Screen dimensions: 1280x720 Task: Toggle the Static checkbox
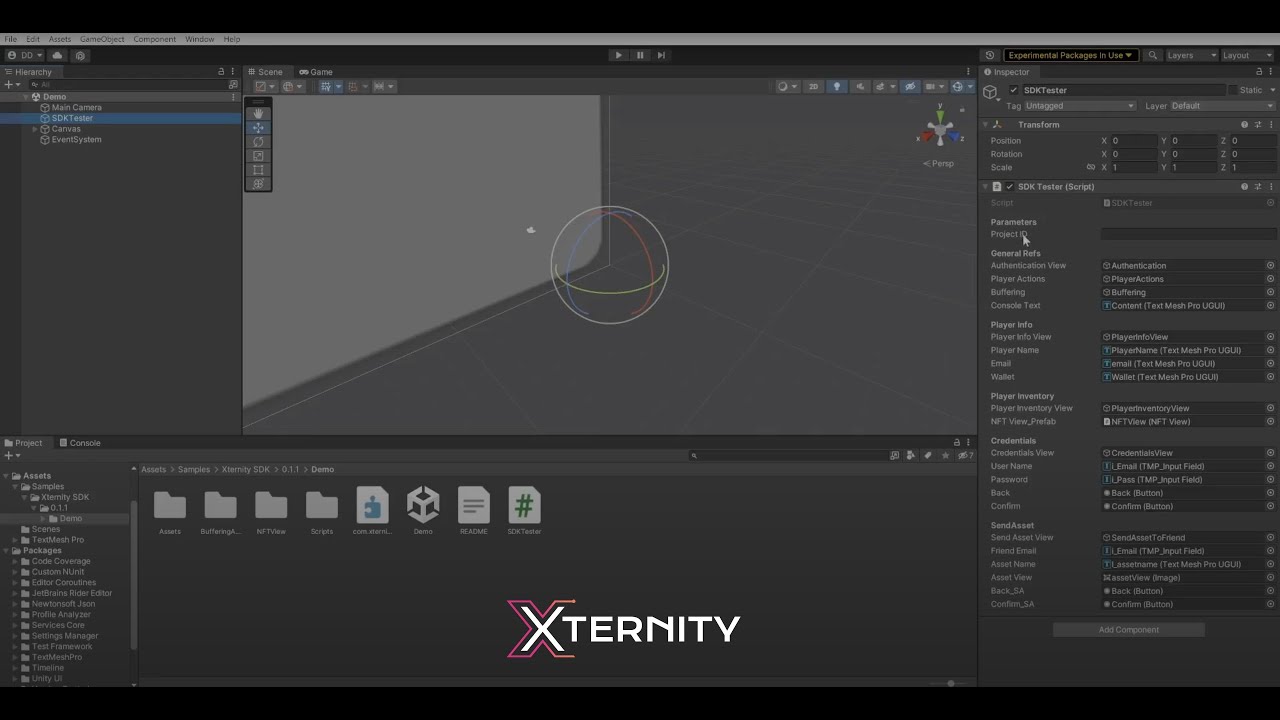1232,90
